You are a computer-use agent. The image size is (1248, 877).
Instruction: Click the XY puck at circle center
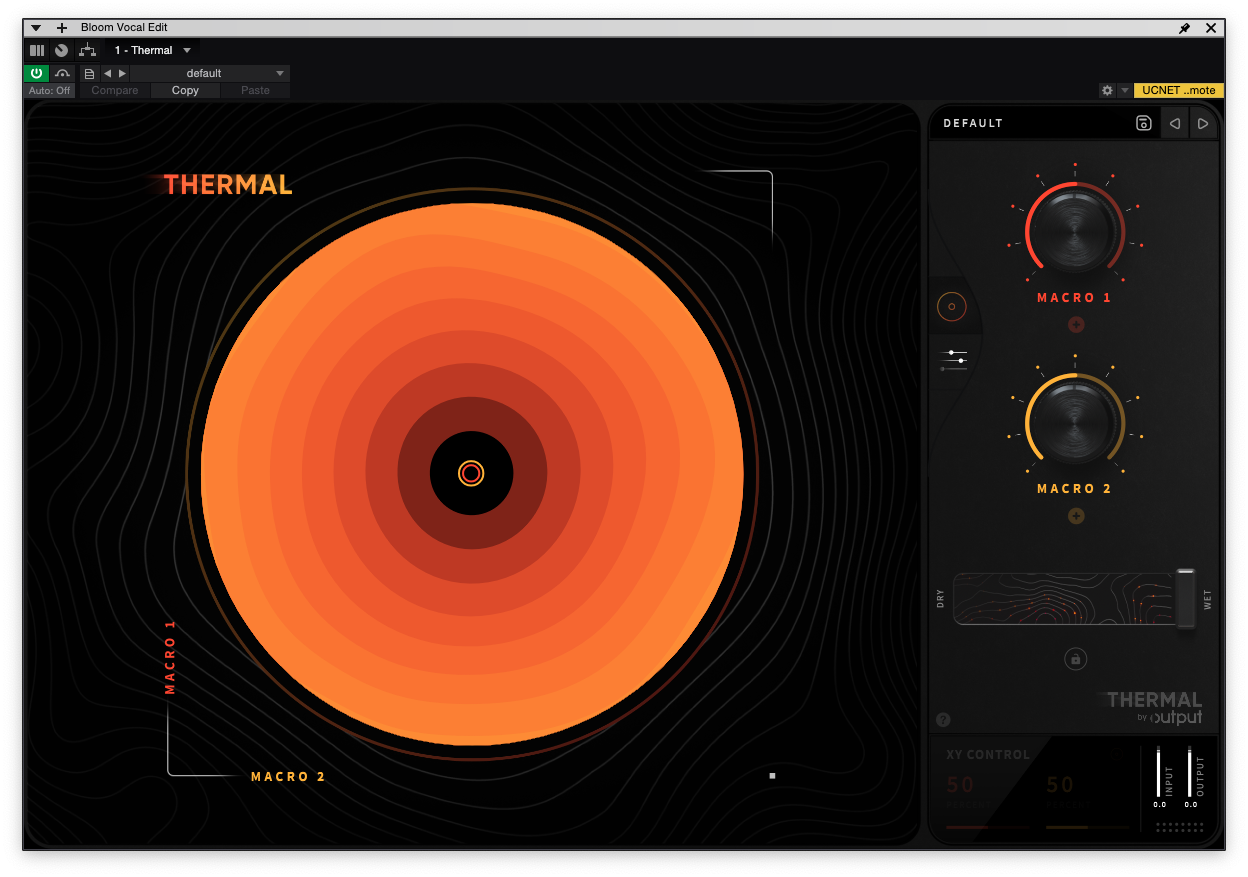point(471,473)
